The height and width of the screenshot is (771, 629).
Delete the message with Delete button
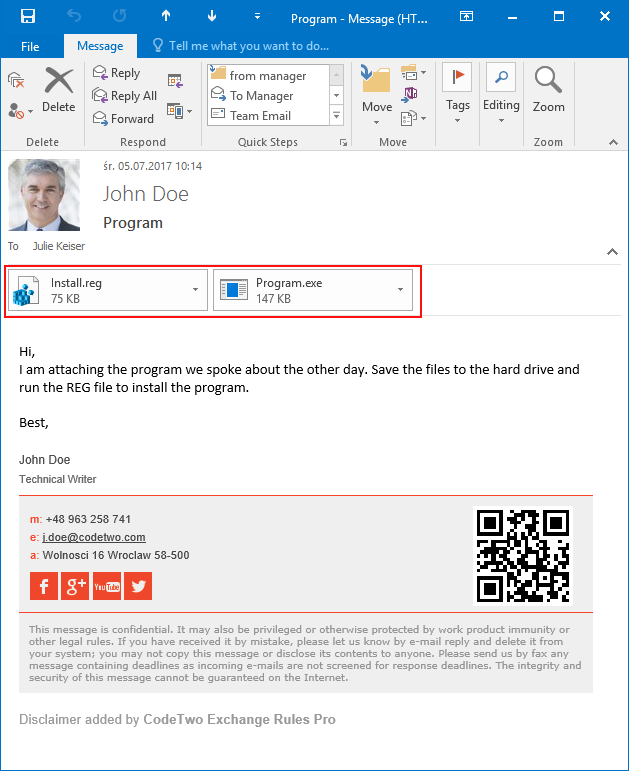pyautogui.click(x=59, y=90)
